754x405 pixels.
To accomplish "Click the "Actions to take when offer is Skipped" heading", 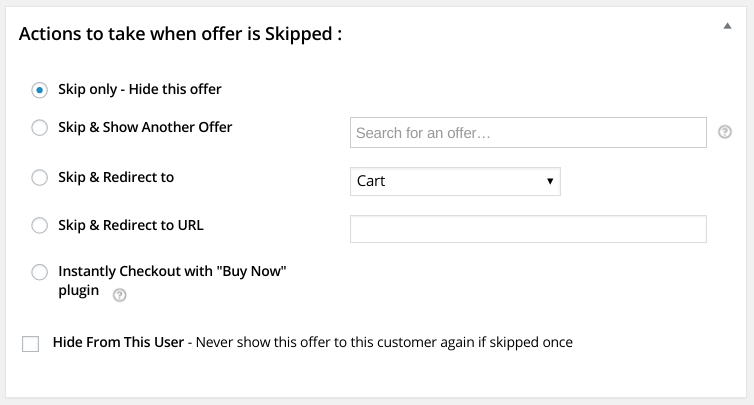I will 180,34.
